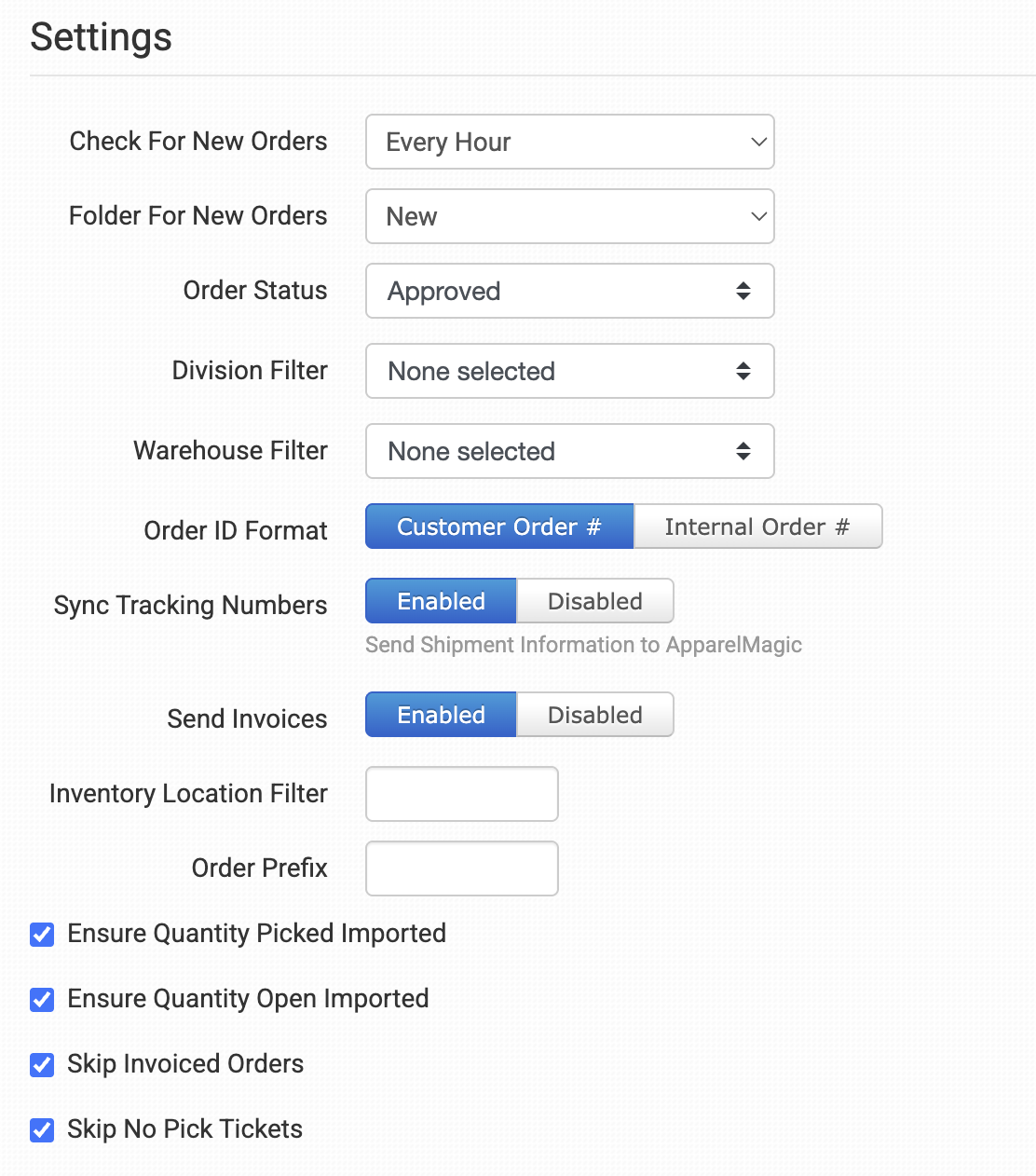The width and height of the screenshot is (1036, 1176).
Task: Open the Warehouse Filter dropdown
Action: (569, 451)
